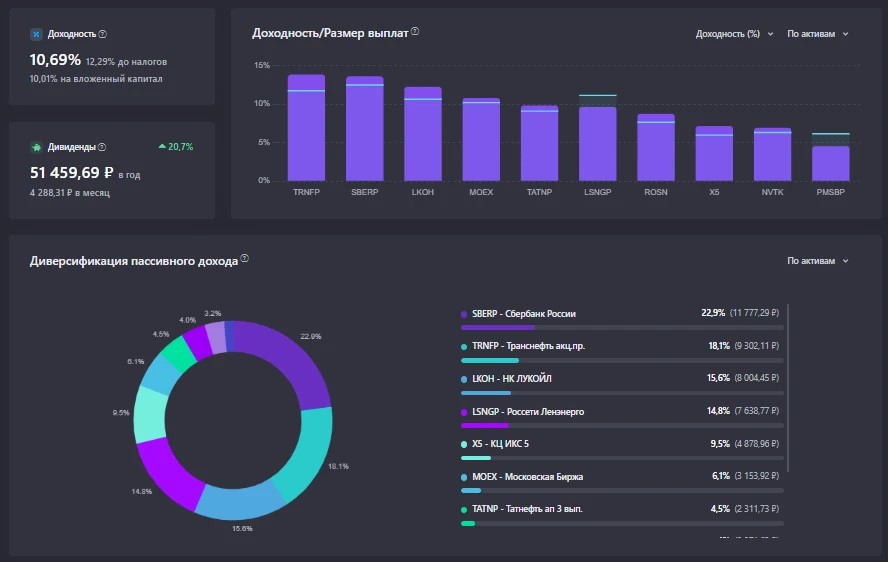Click the X5 share progress bar
Screen dimensions: 888x562
(x=622, y=458)
